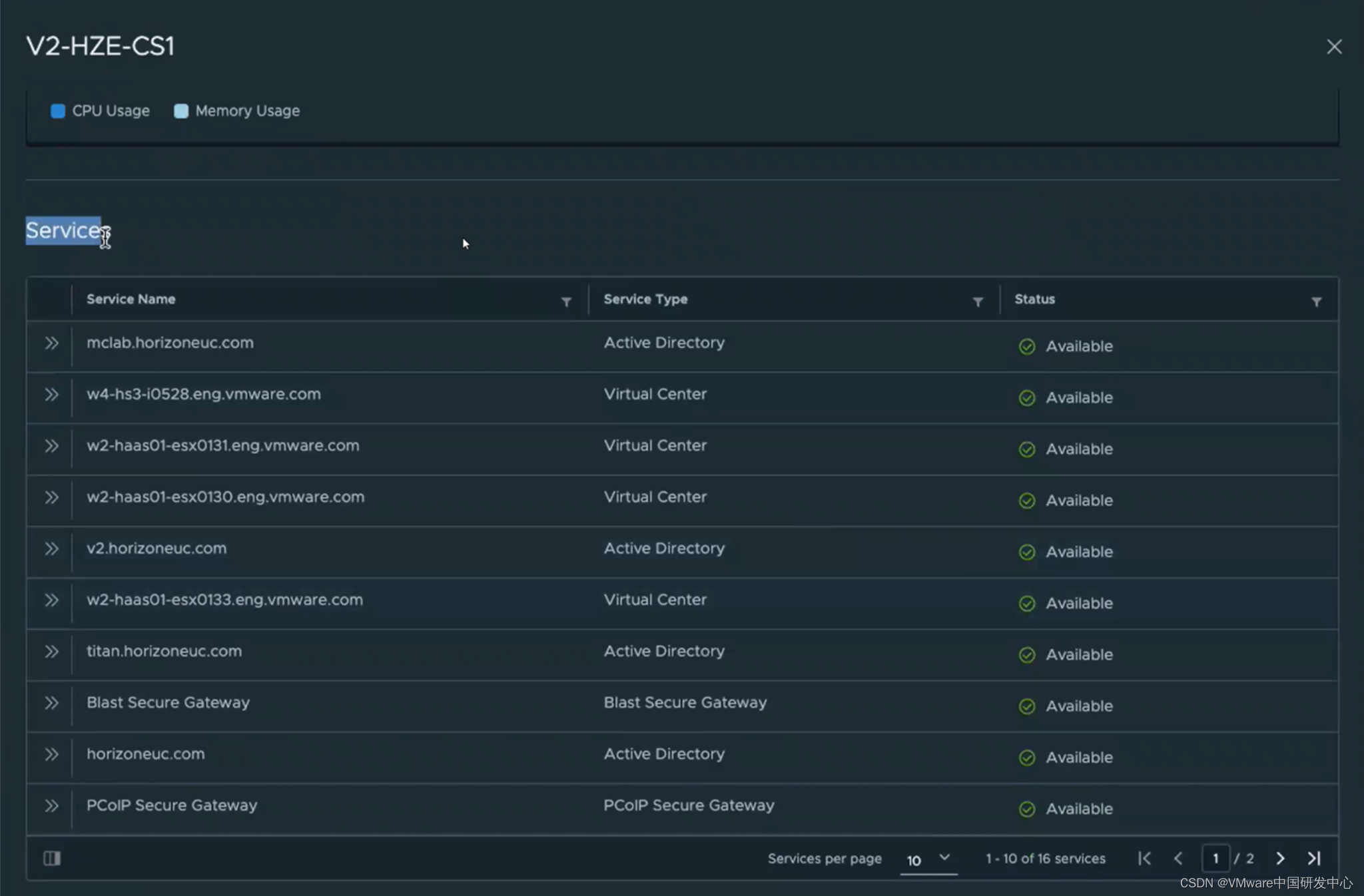Click the Status column header
This screenshot has width=1364, height=896.
1034,300
